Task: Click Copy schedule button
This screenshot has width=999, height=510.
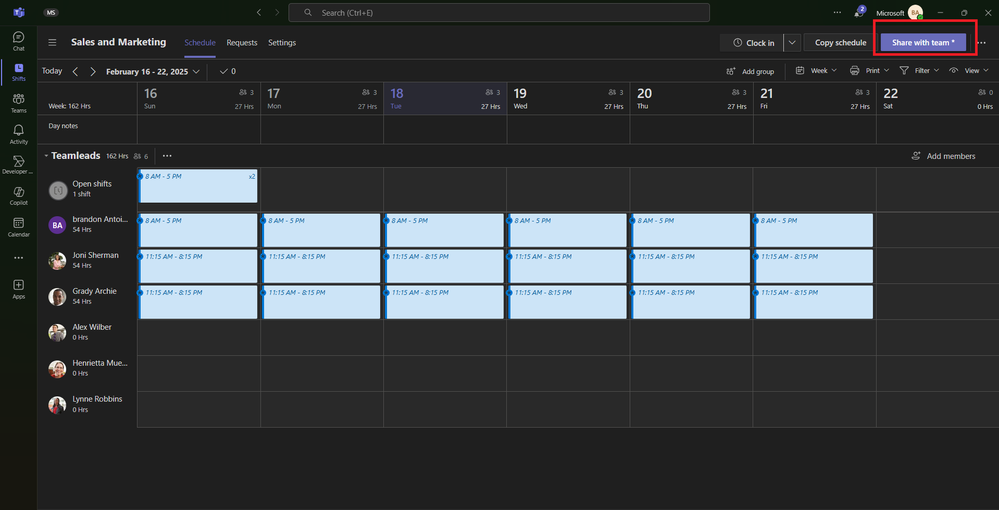Action: point(840,43)
